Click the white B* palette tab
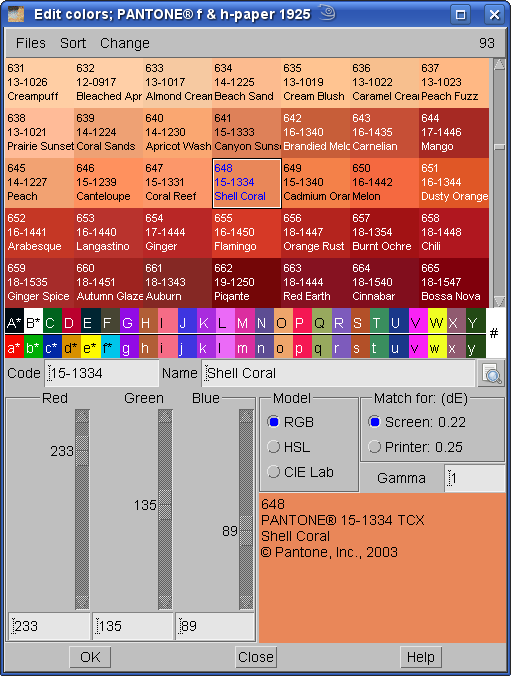Image resolution: width=511 pixels, height=676 pixels. (x=33, y=321)
